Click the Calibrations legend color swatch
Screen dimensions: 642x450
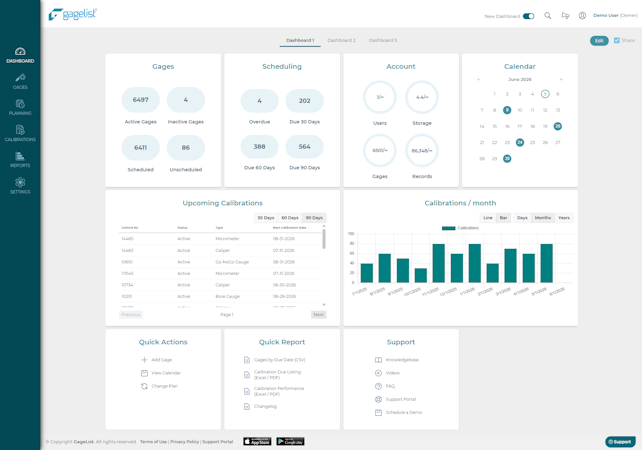click(449, 228)
